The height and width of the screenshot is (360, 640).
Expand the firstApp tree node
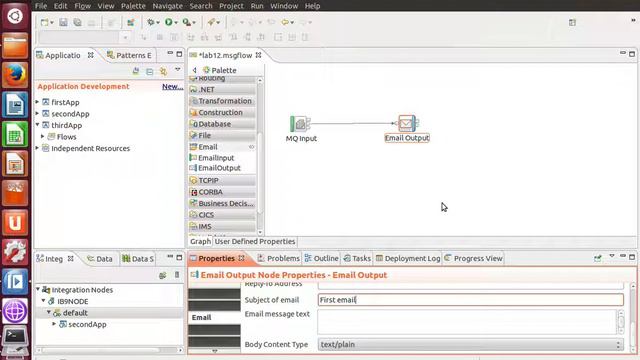pyautogui.click(x=37, y=102)
